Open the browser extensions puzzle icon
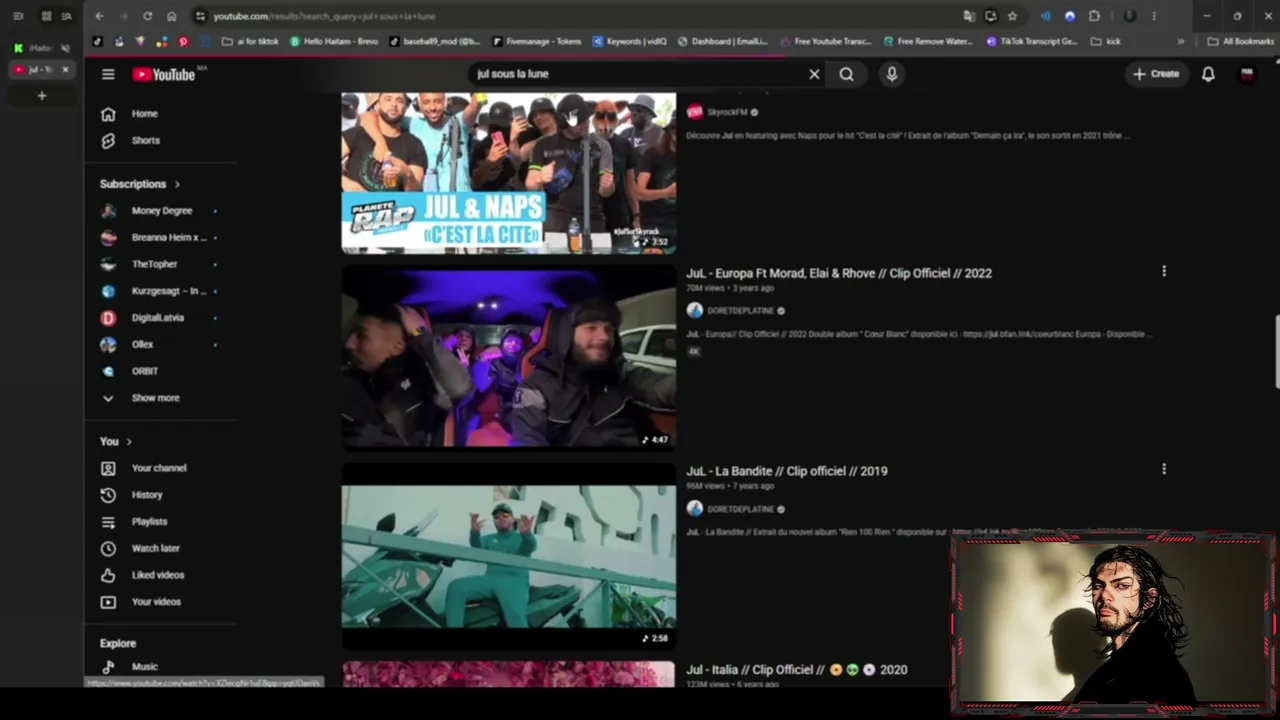This screenshot has width=1280, height=720. pos(1094,16)
